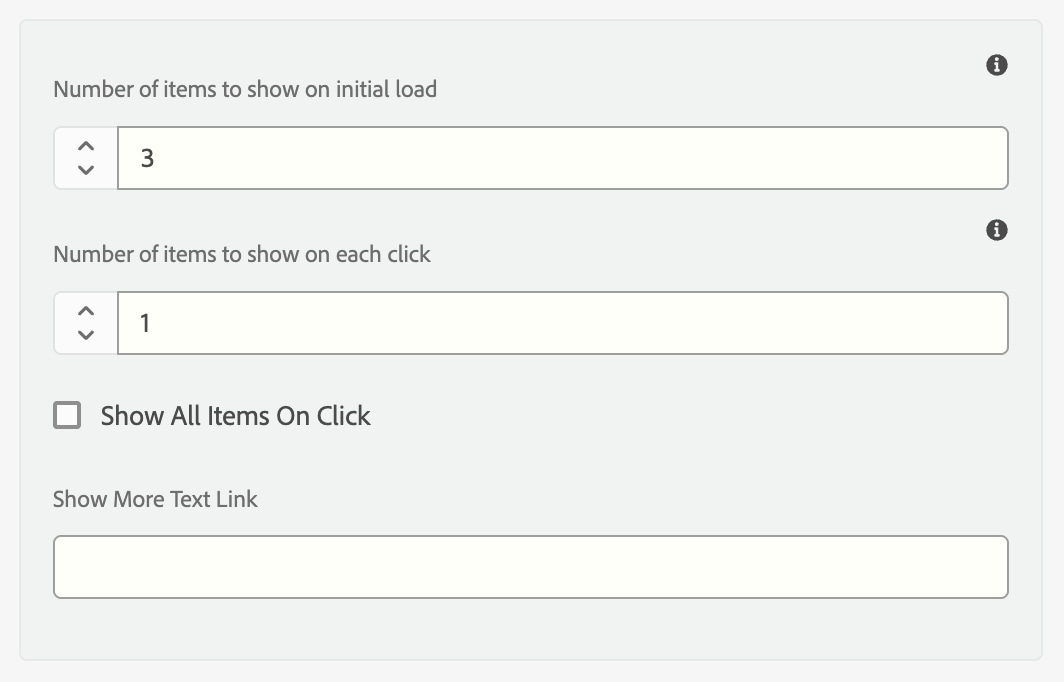Click up chevron on each click stepper
The width and height of the screenshot is (1064, 682).
pyautogui.click(x=84, y=311)
